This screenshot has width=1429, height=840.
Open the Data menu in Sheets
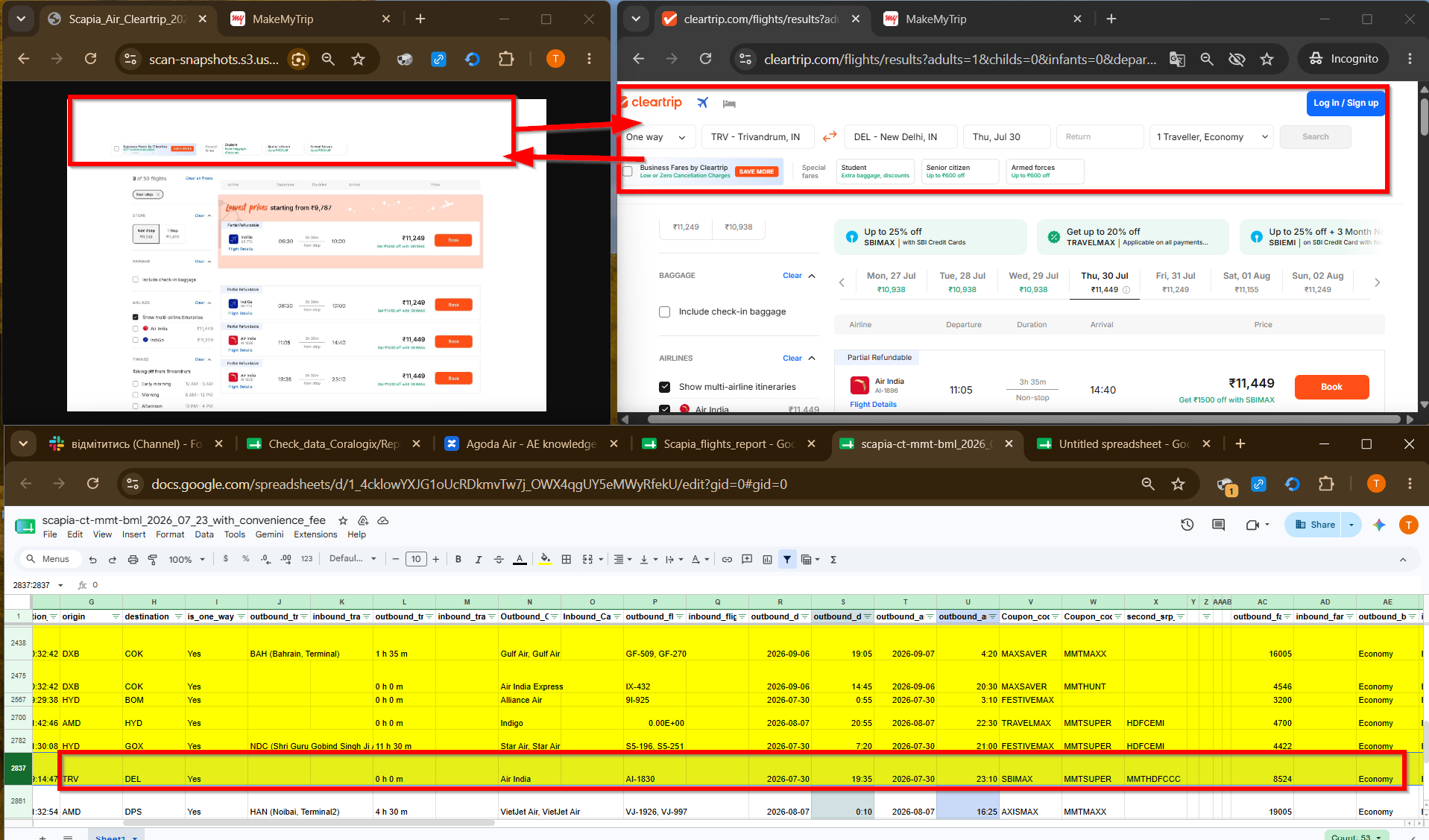[x=204, y=534]
